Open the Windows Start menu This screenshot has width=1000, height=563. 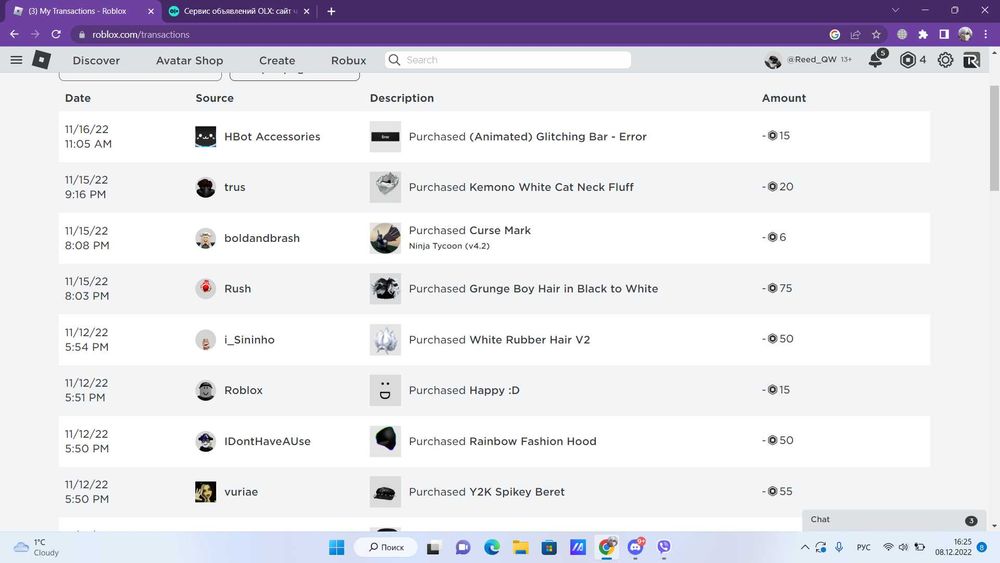click(336, 547)
